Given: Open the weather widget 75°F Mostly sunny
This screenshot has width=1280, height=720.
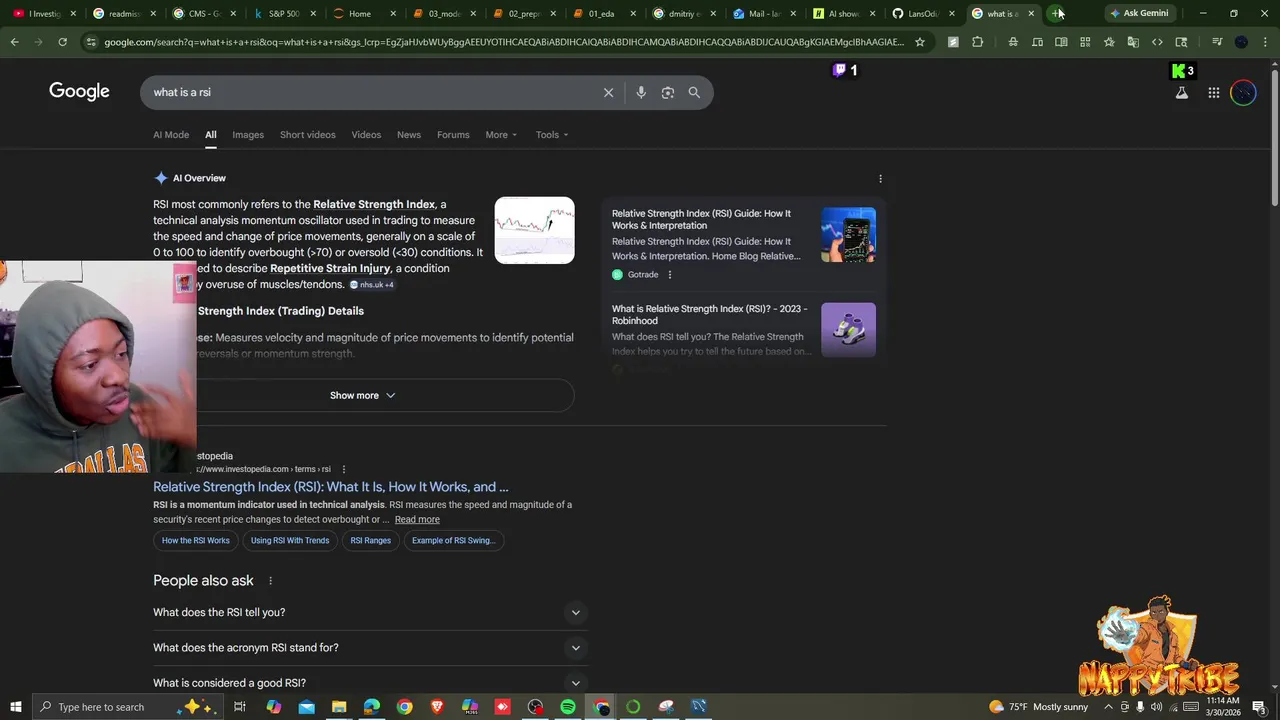Looking at the screenshot, I should (x=1037, y=707).
